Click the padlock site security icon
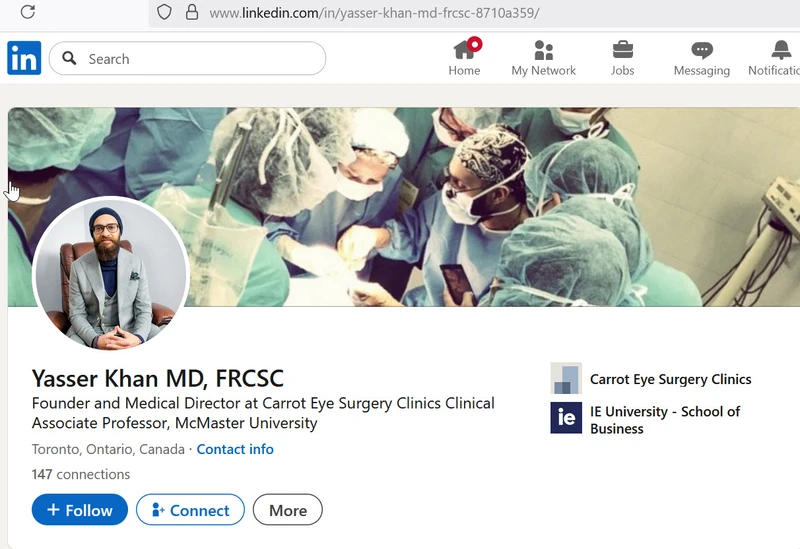The image size is (800, 549). click(191, 13)
